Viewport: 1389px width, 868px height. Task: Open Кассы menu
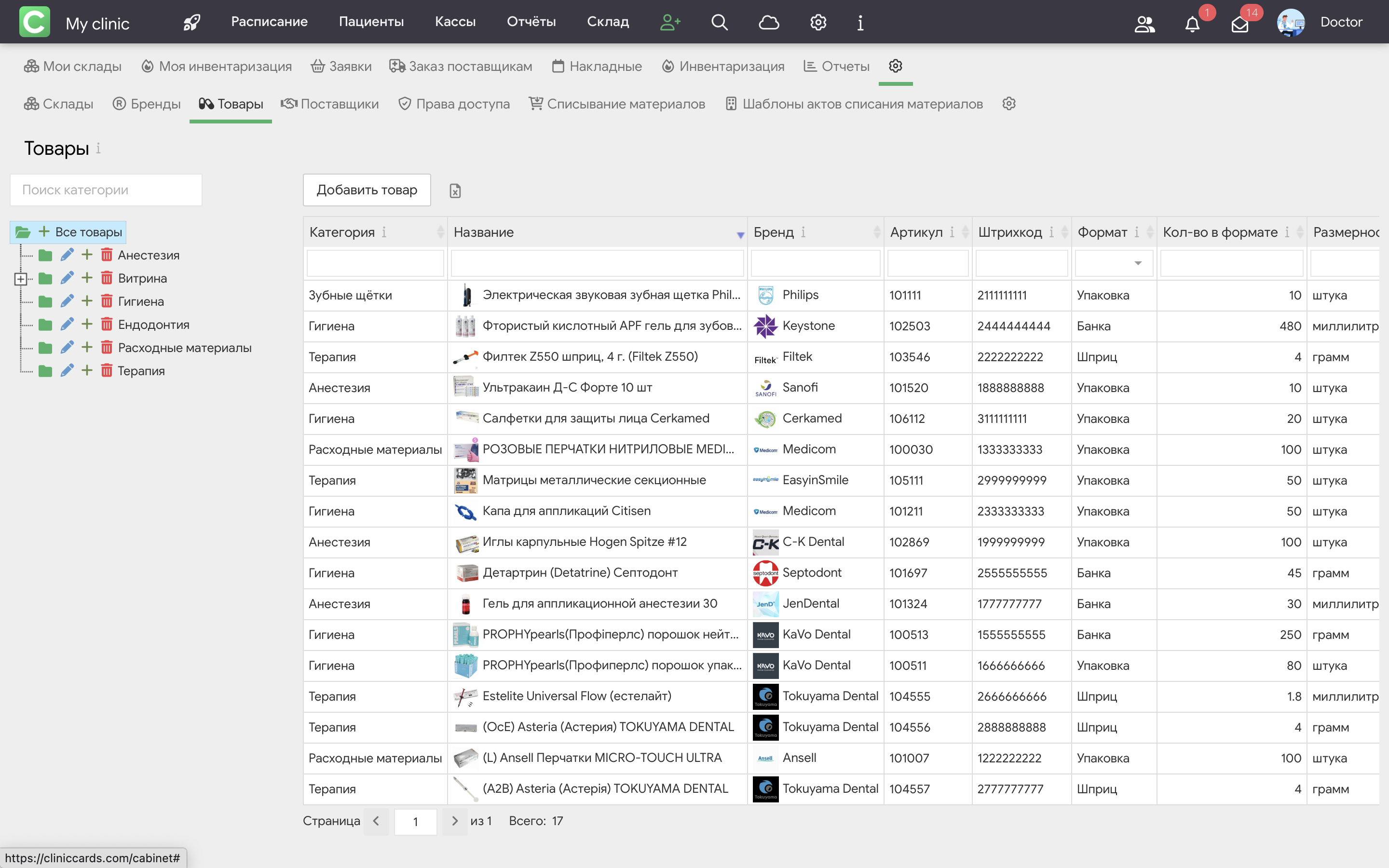point(455,22)
